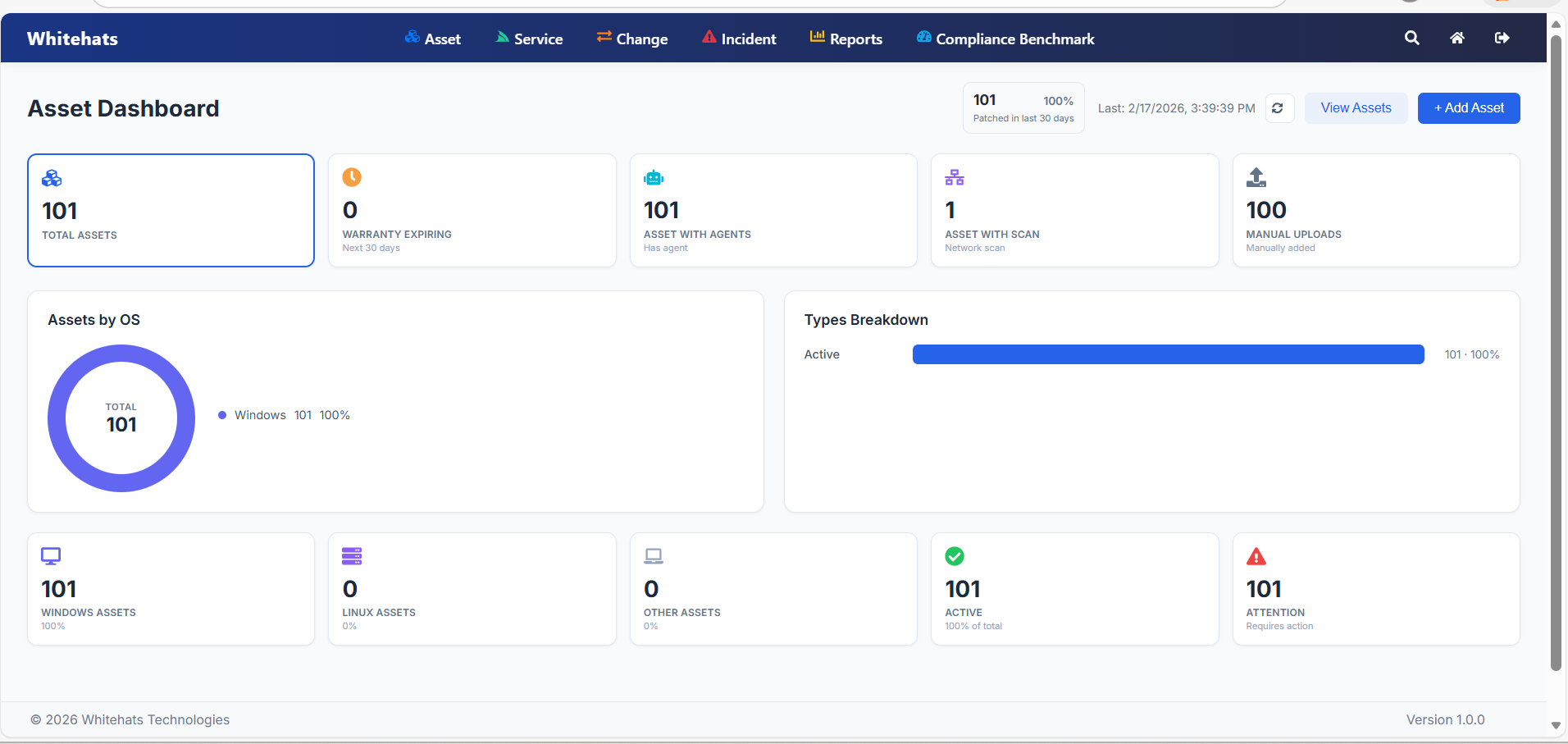Click the red warning icon on Attention card
1568x744 pixels.
pos(1256,556)
